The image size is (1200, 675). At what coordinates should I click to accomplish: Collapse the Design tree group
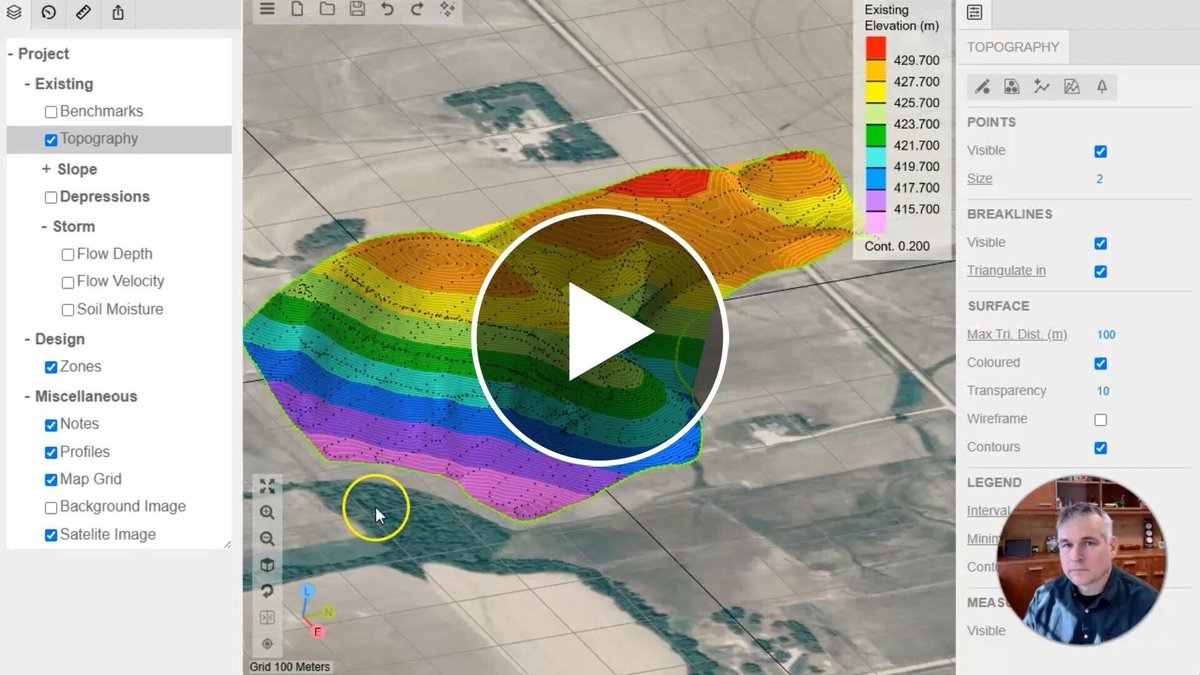pos(28,339)
